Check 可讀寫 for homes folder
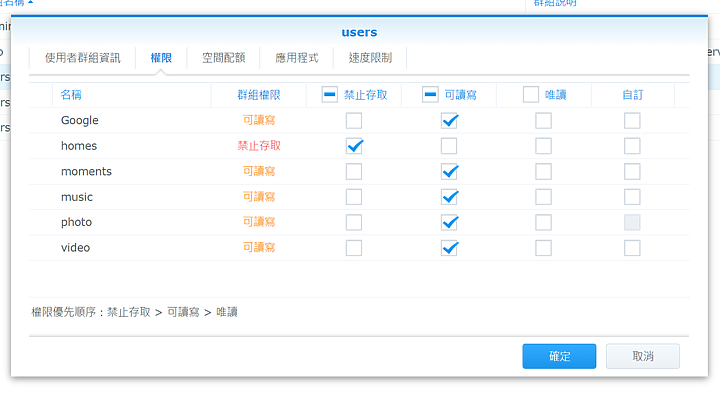 [449, 146]
